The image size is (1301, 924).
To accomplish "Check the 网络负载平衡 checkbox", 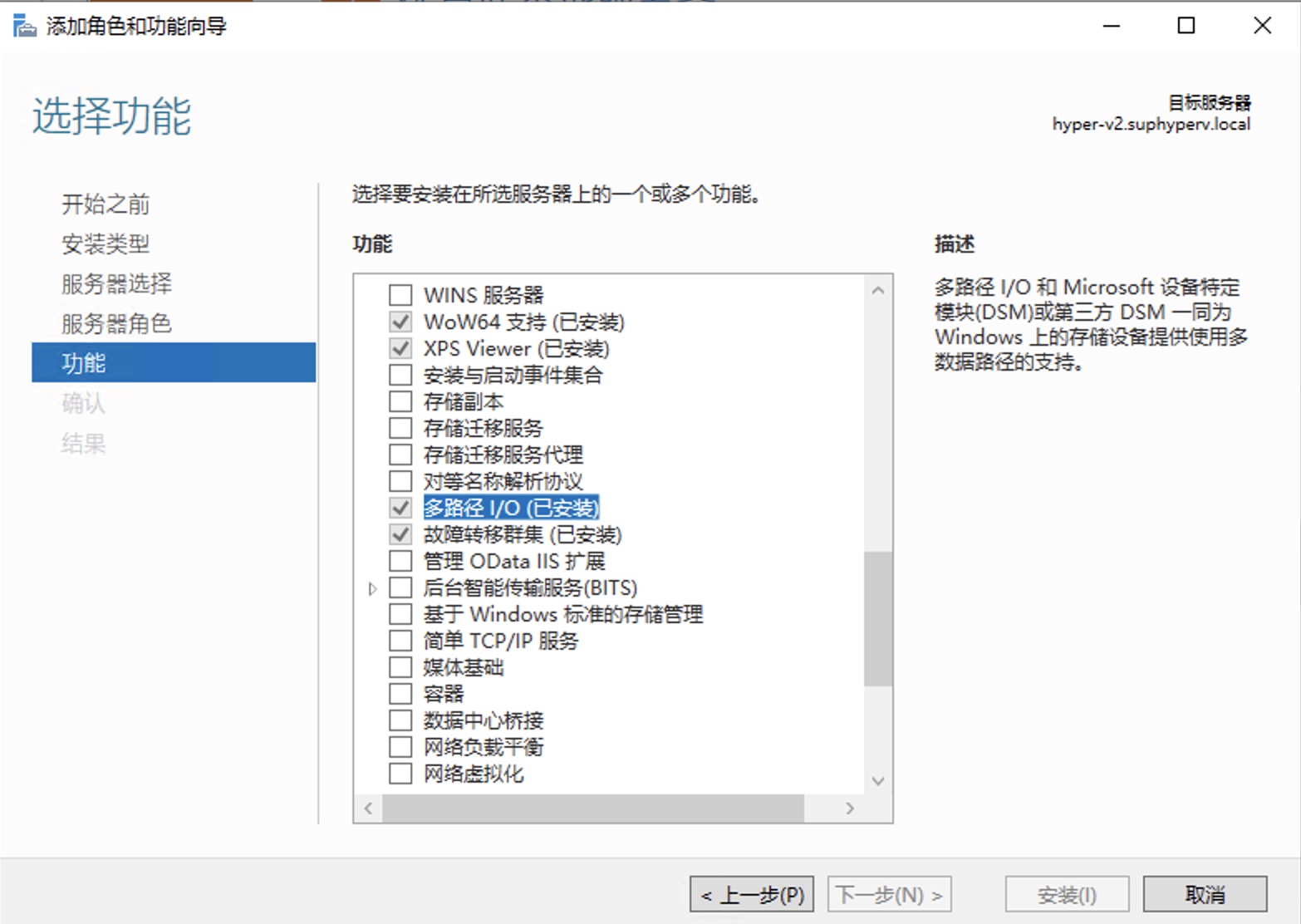I will (x=400, y=747).
